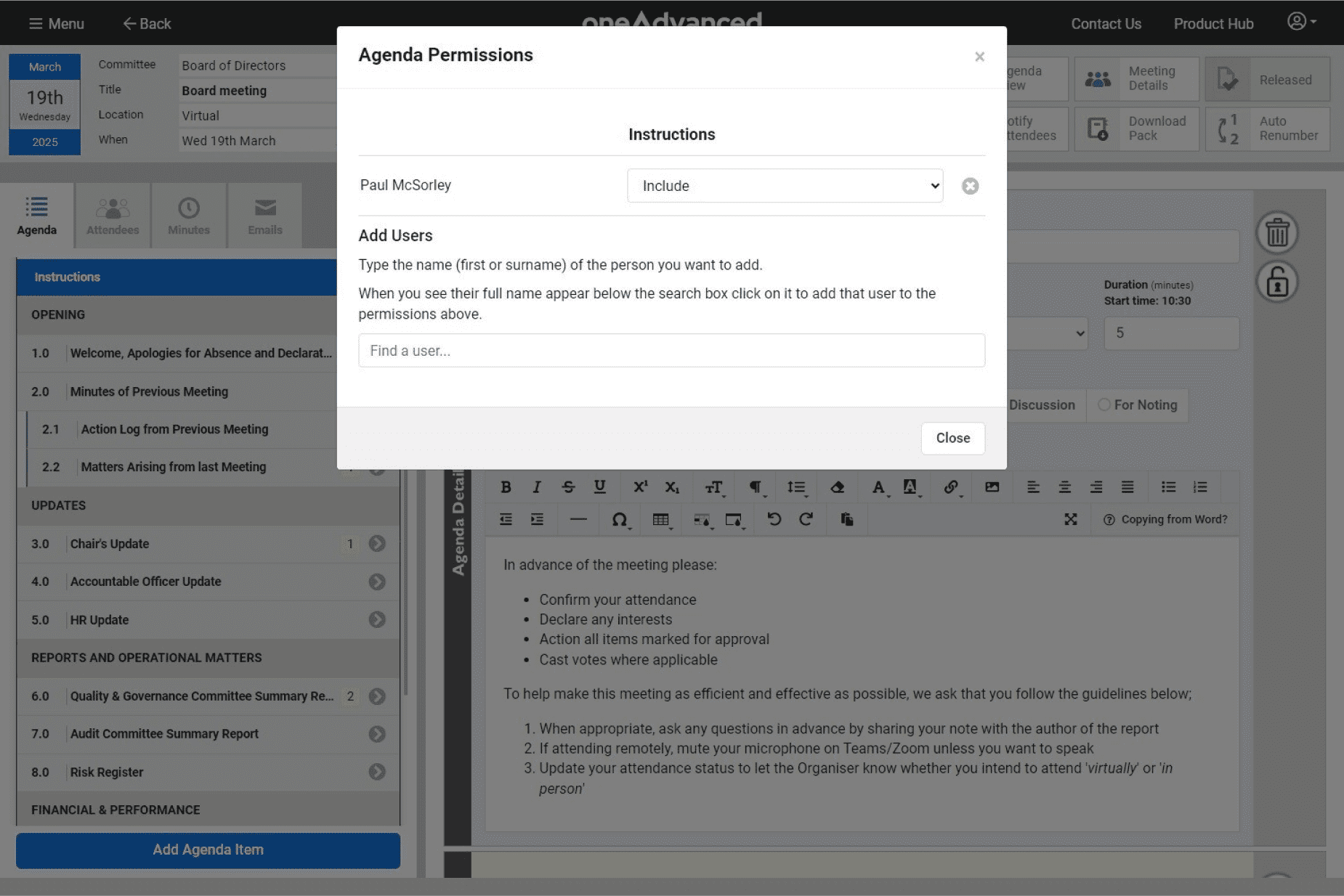The width and height of the screenshot is (1344, 896).
Task: Open the Minutes tab
Action: [x=189, y=216]
